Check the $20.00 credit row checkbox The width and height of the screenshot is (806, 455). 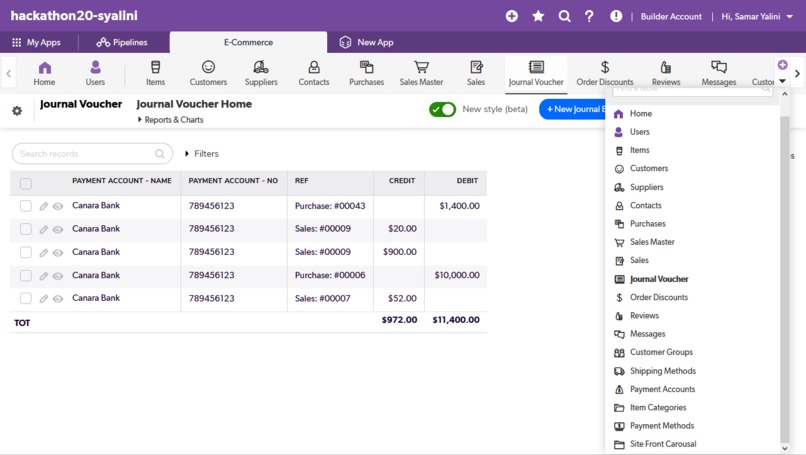[26, 229]
